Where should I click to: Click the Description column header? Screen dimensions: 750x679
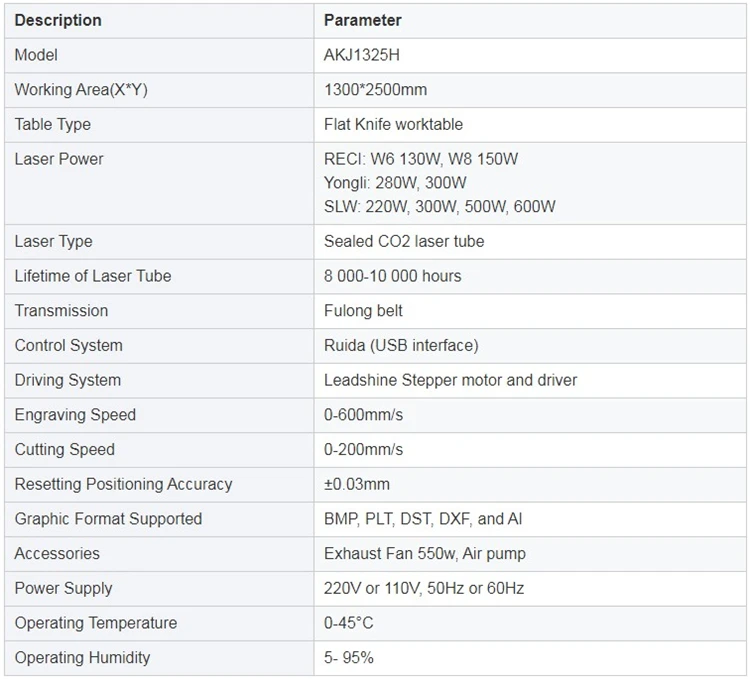tap(58, 20)
